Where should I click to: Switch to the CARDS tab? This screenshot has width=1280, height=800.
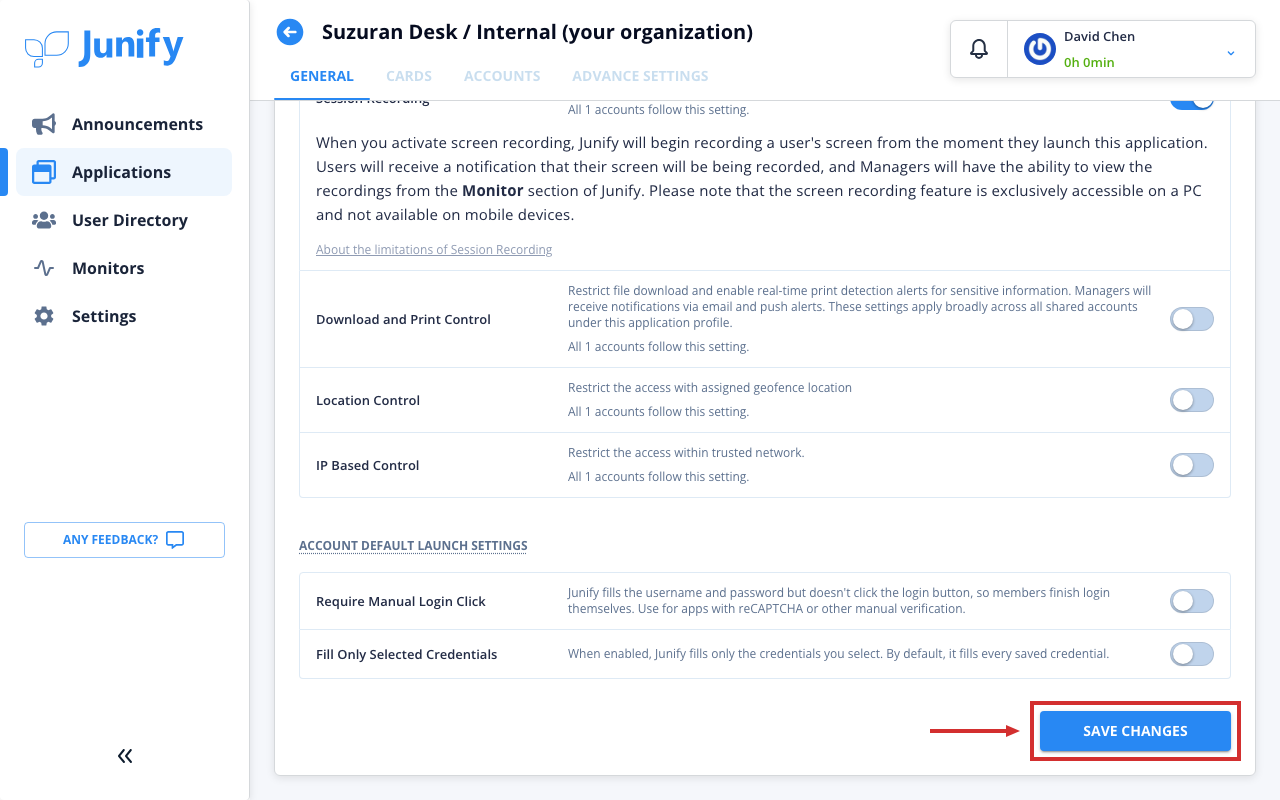[409, 76]
